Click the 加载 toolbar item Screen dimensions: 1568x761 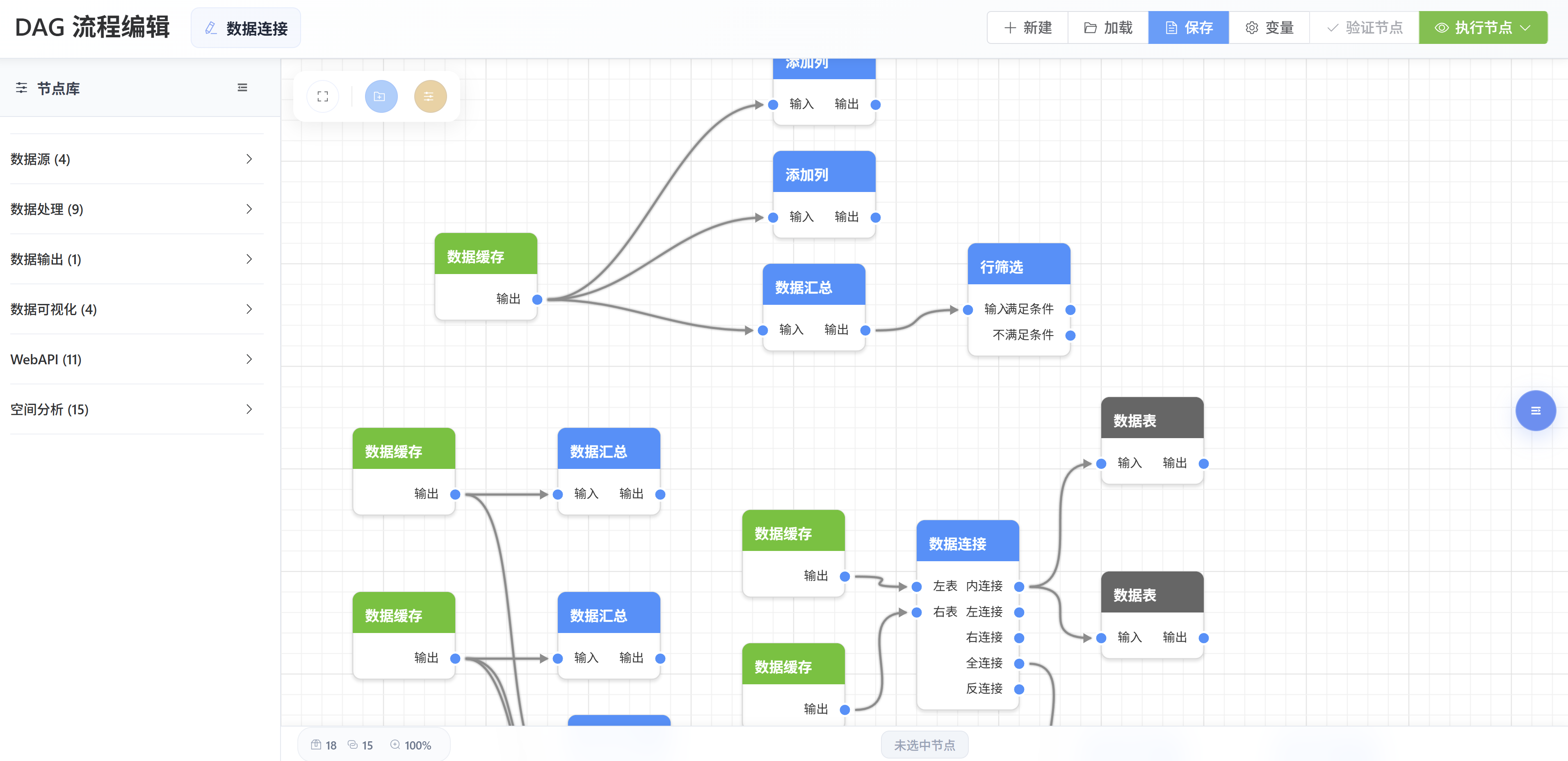[1108, 27]
